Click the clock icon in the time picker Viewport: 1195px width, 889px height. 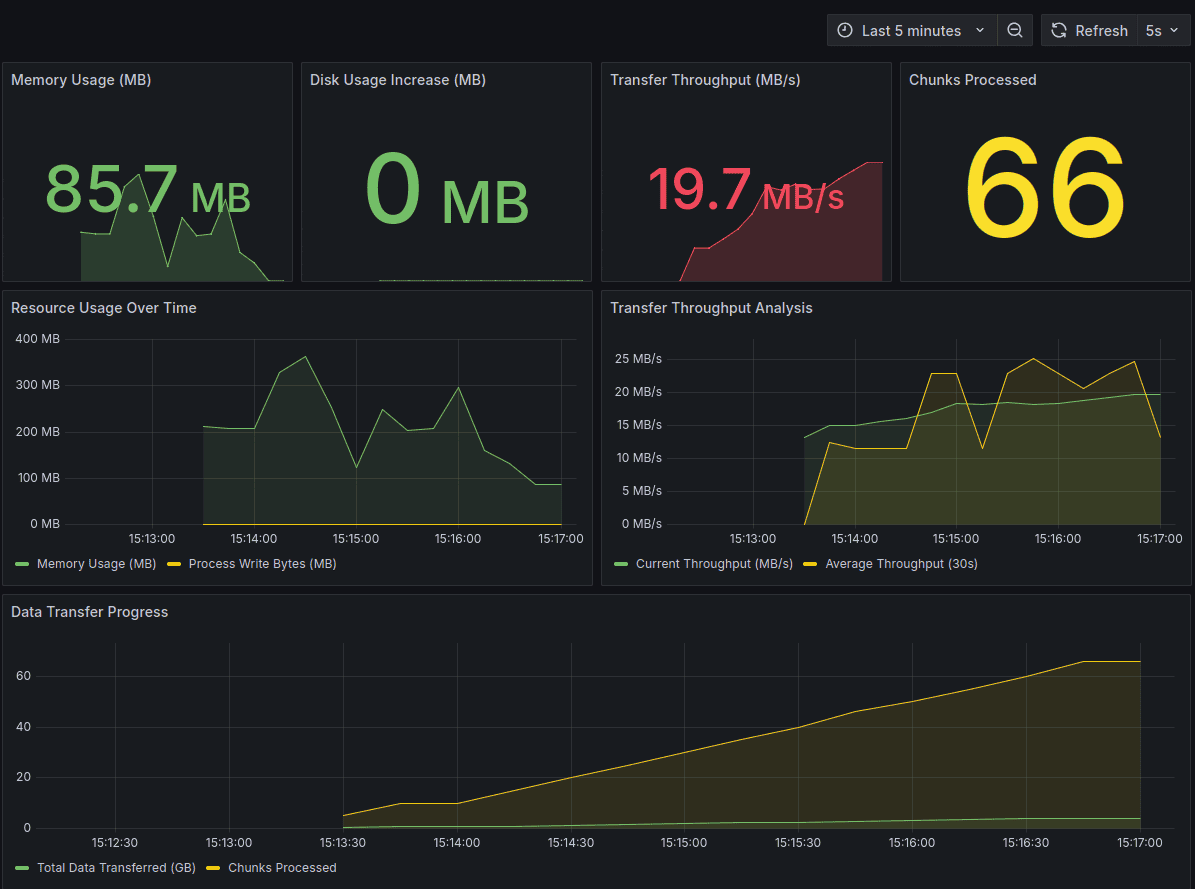(x=845, y=31)
